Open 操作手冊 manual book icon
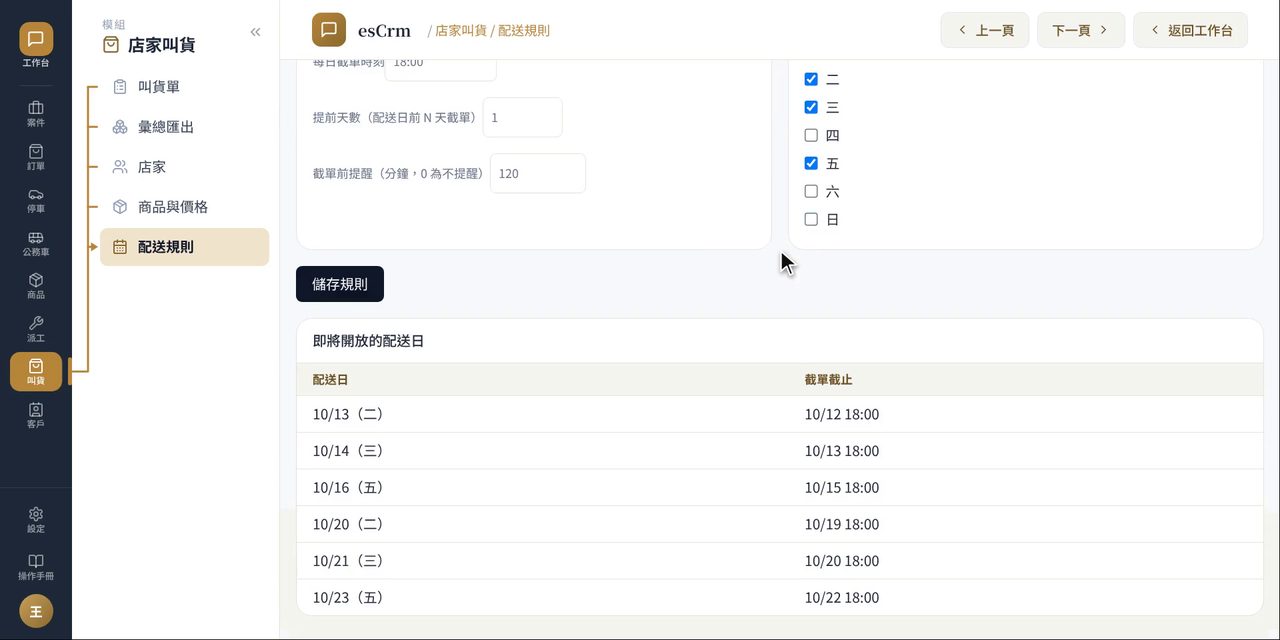 click(x=36, y=567)
